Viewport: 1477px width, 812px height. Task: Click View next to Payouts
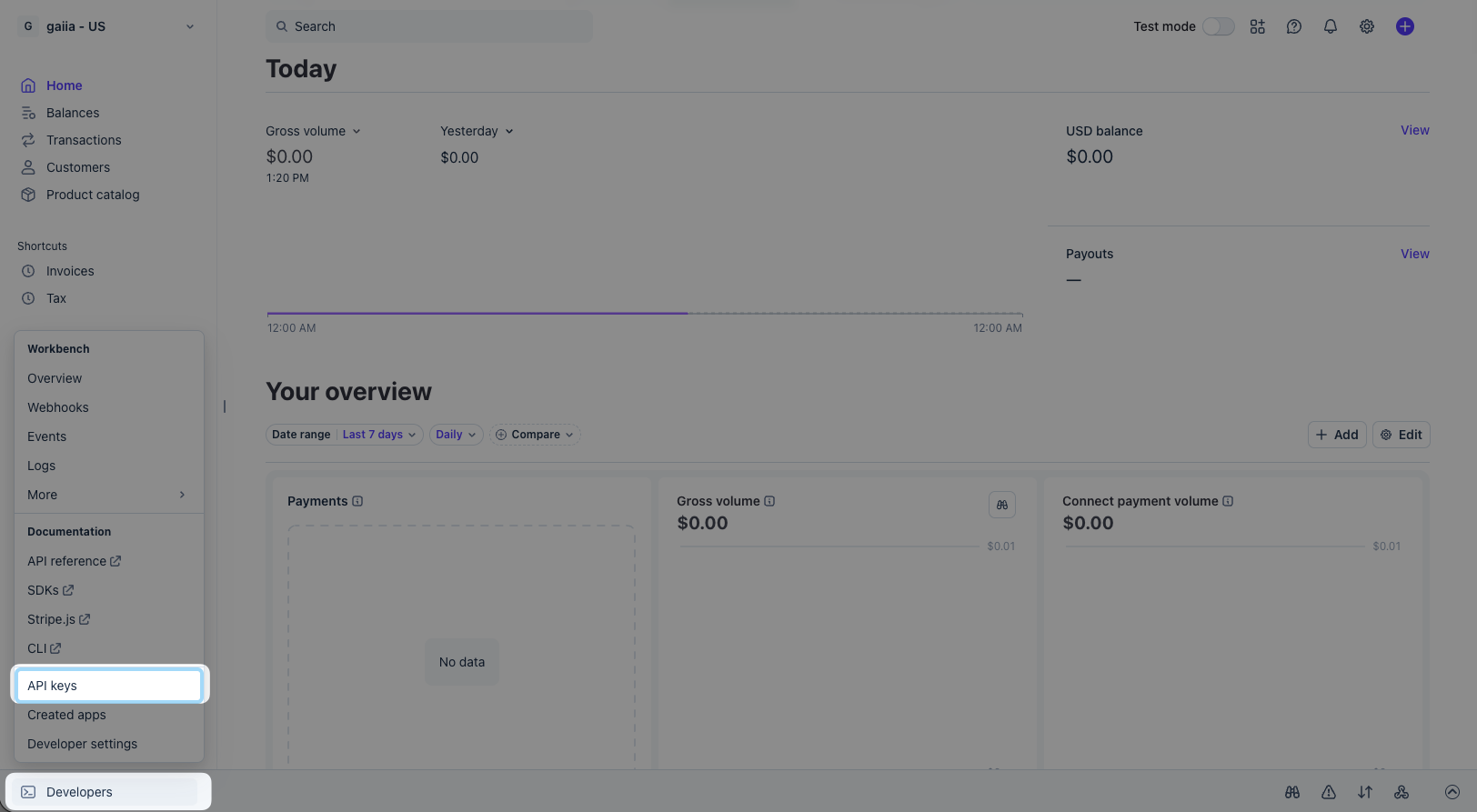[x=1415, y=254]
